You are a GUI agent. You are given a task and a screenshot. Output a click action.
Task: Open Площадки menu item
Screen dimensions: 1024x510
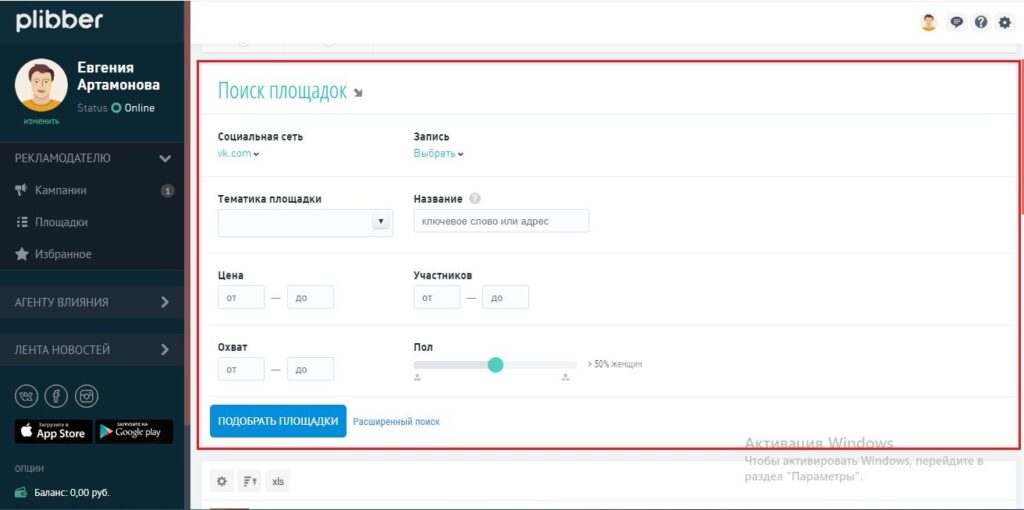[x=61, y=223]
